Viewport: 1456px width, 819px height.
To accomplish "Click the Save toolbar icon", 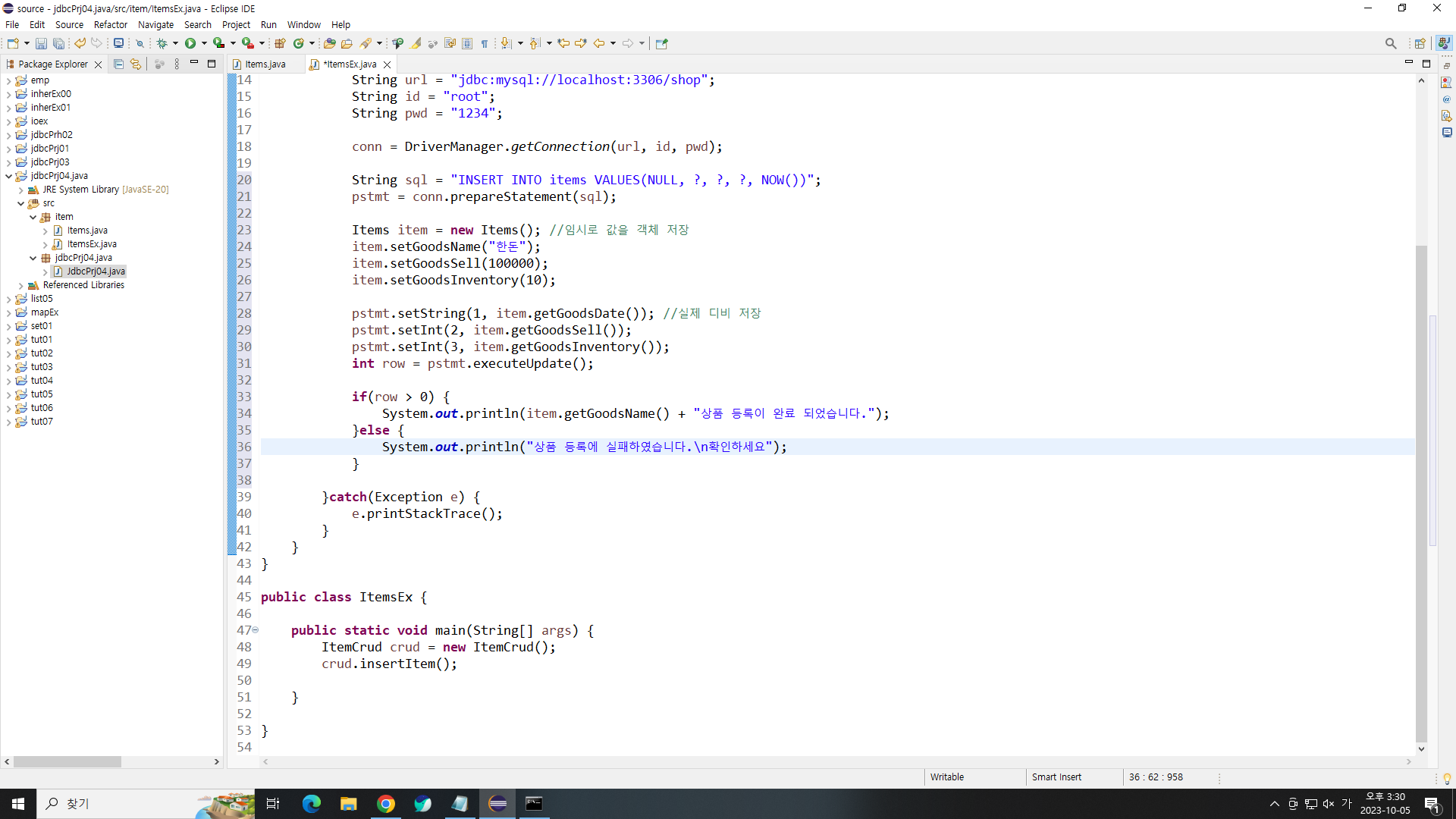I will (41, 44).
